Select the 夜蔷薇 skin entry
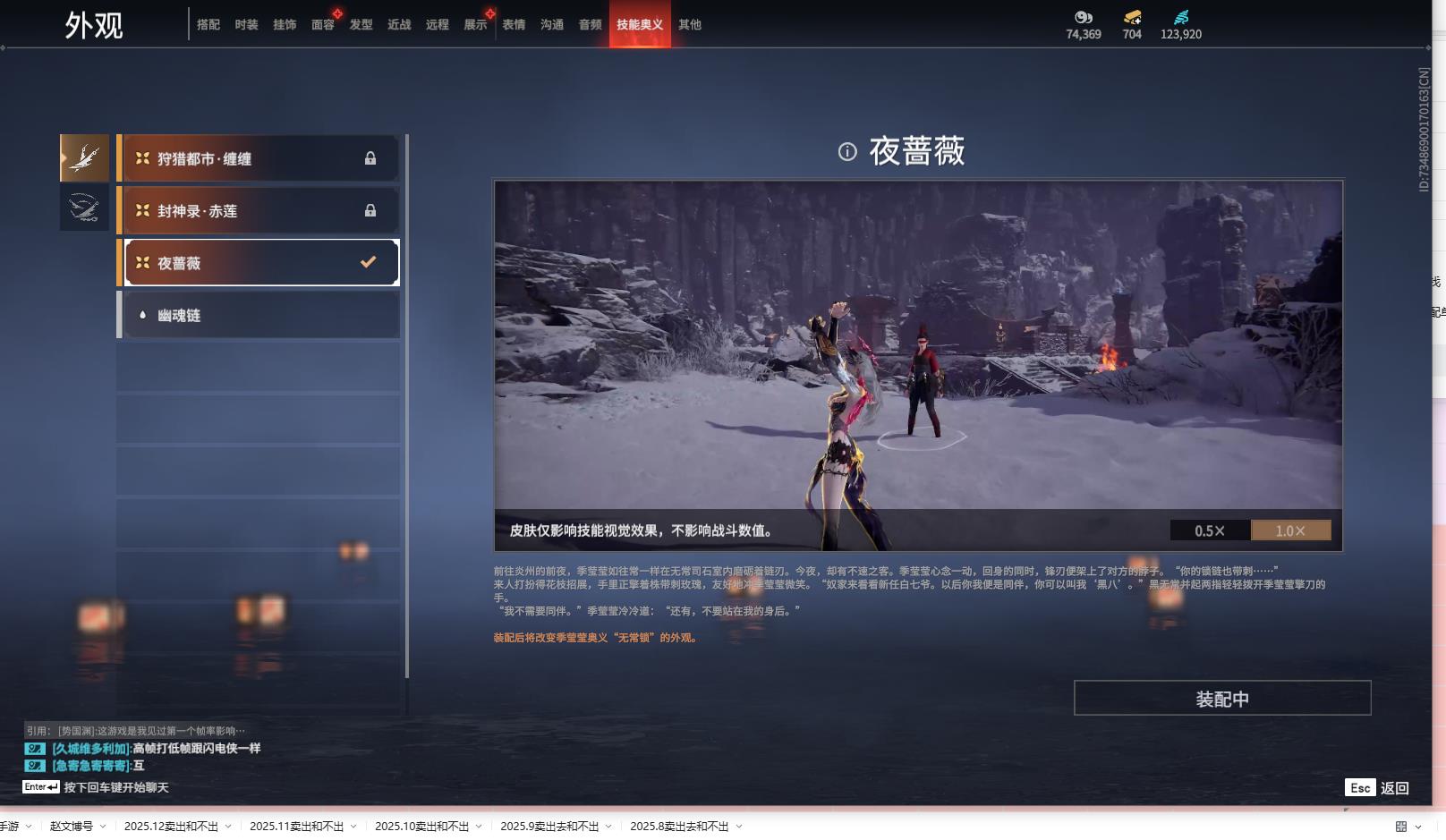This screenshot has height=840, width=1446. (259, 262)
